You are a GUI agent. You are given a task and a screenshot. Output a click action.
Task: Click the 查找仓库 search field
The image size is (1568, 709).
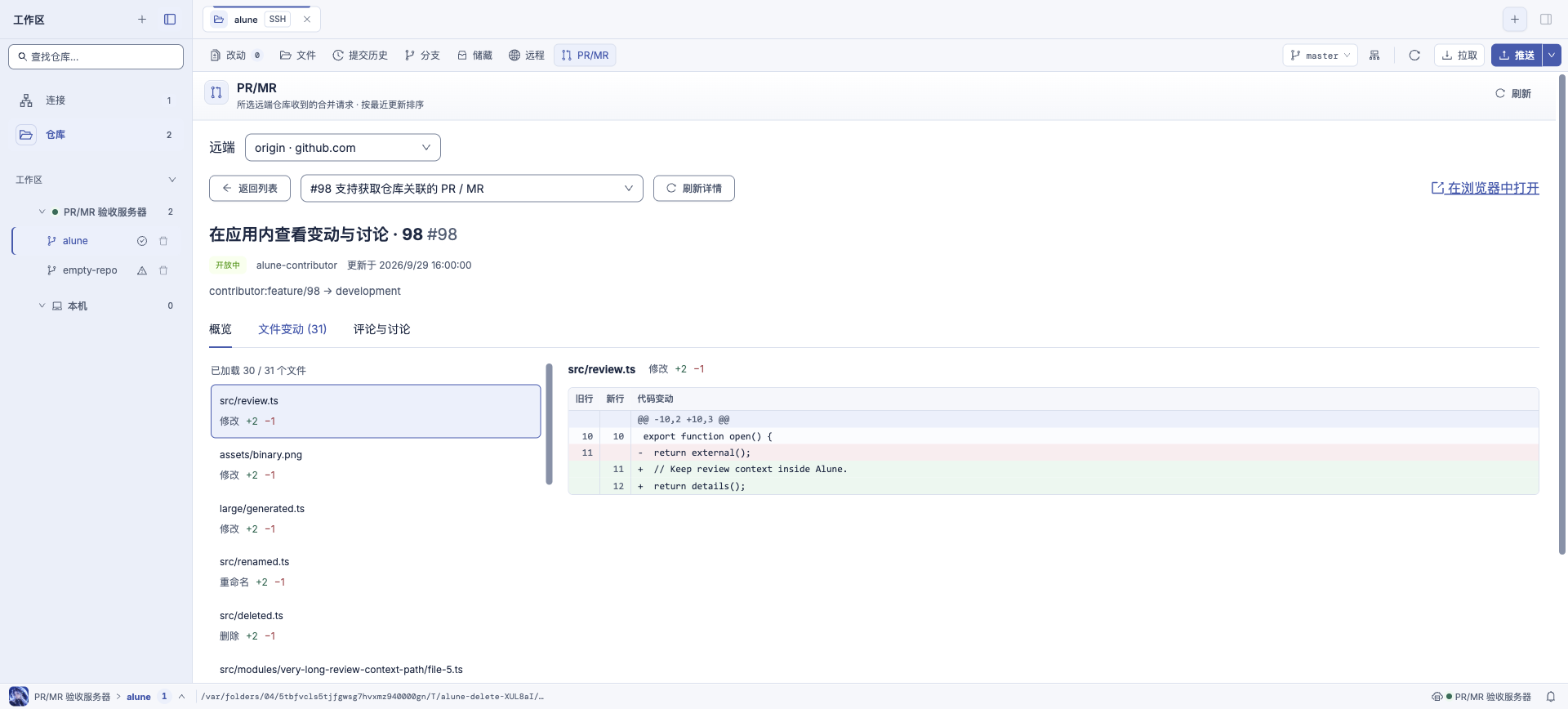click(96, 56)
